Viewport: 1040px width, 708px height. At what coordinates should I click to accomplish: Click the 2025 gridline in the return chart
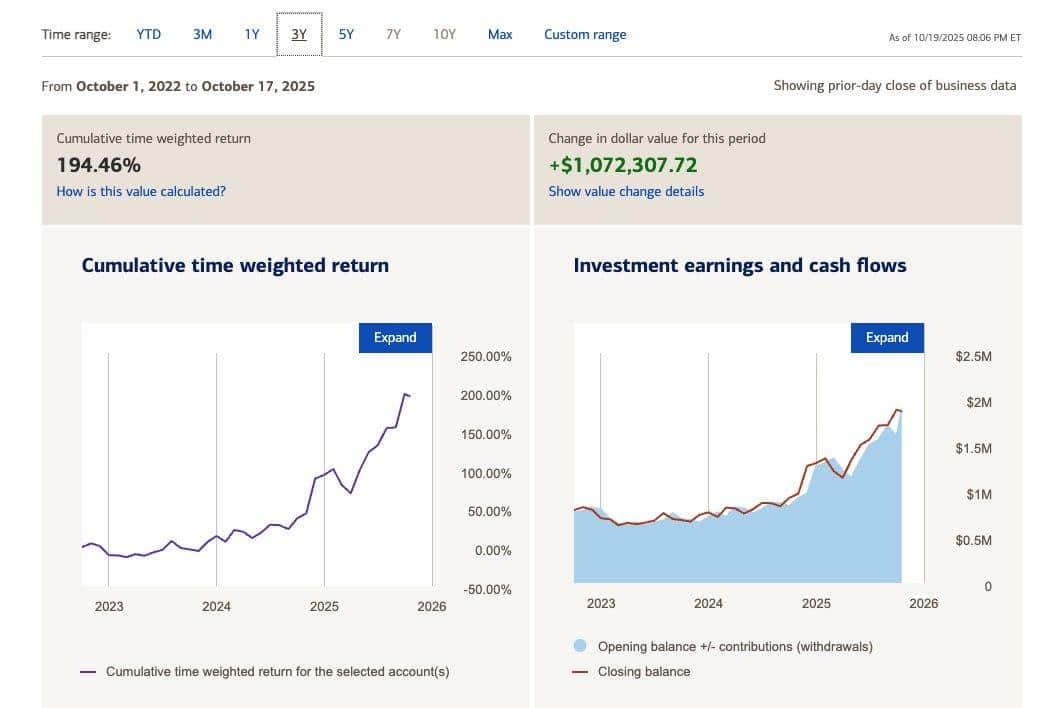coord(324,450)
